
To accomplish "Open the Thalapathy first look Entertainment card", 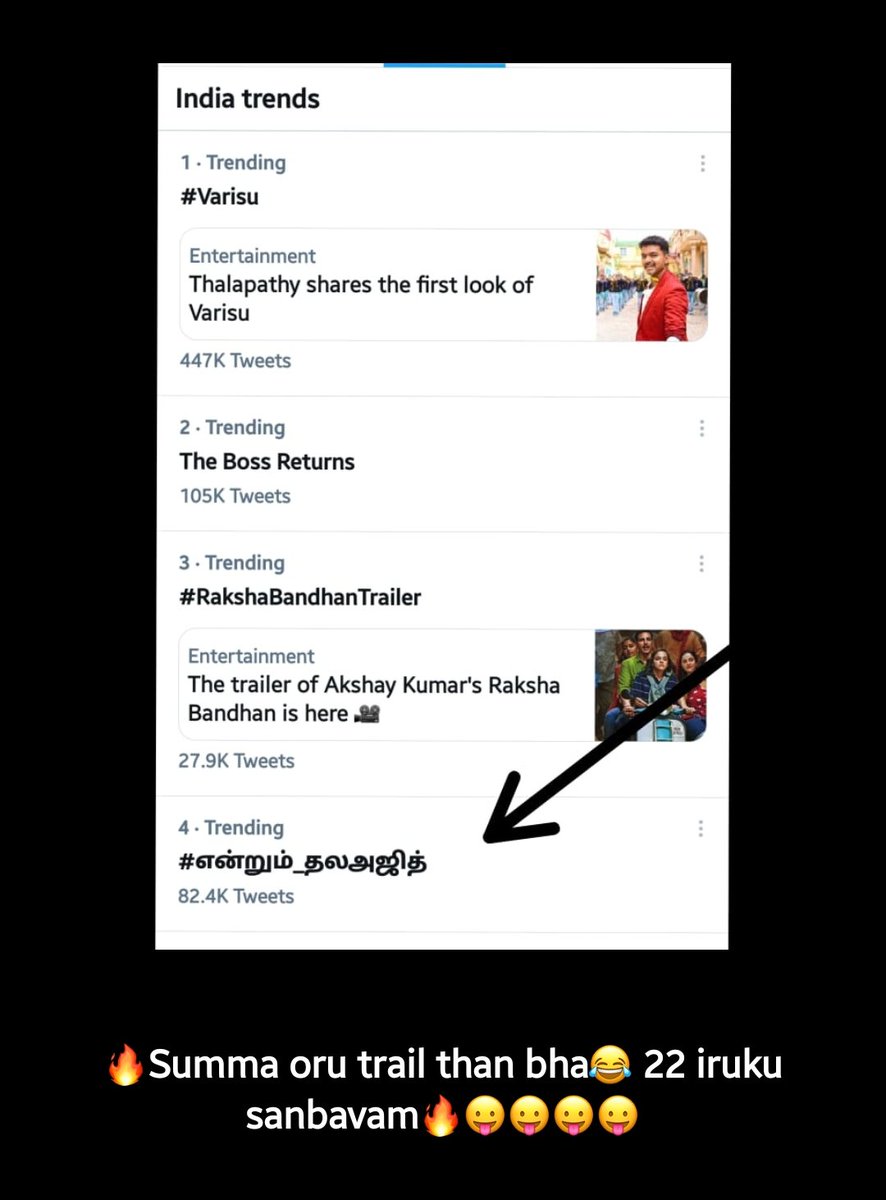I will pos(443,286).
